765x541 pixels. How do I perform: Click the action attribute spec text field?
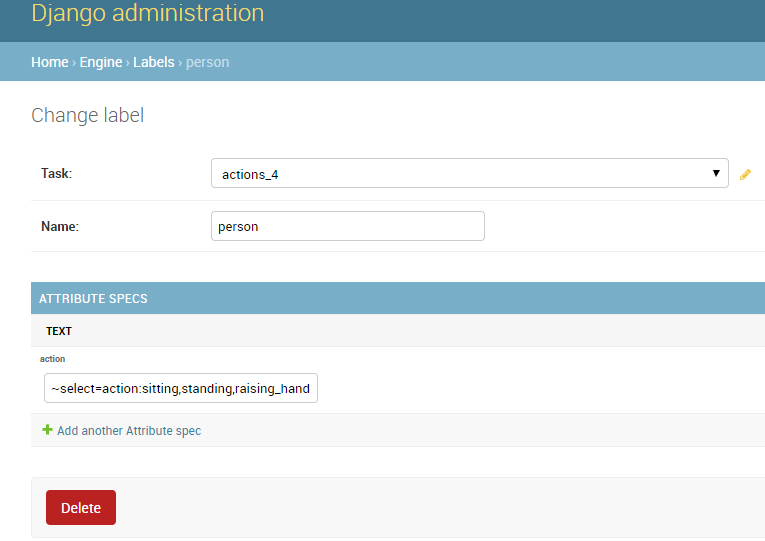(181, 388)
